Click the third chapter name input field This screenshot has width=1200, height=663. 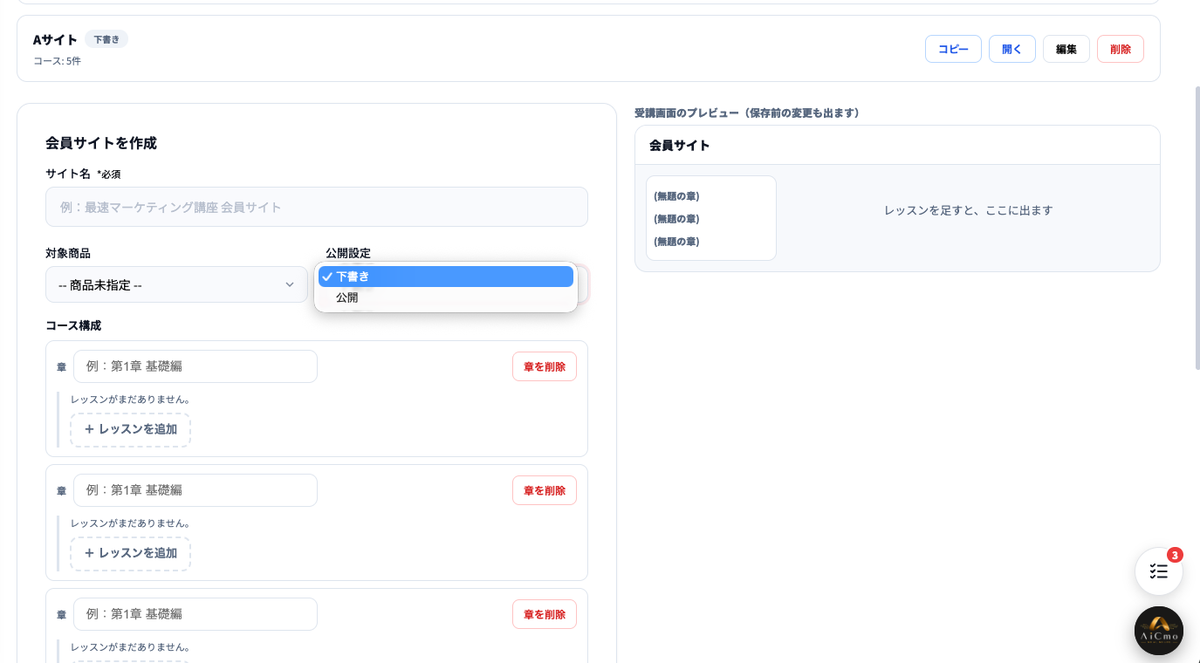[x=195, y=614]
